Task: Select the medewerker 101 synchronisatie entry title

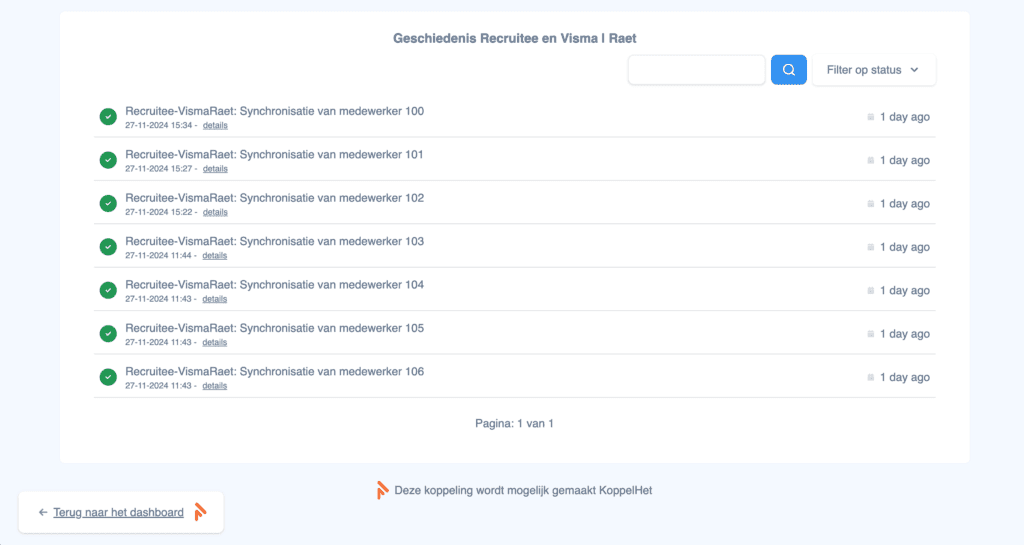Action: click(x=274, y=154)
